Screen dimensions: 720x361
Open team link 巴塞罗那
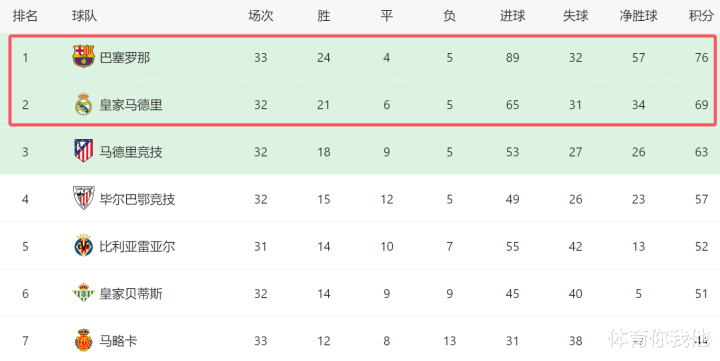point(125,57)
